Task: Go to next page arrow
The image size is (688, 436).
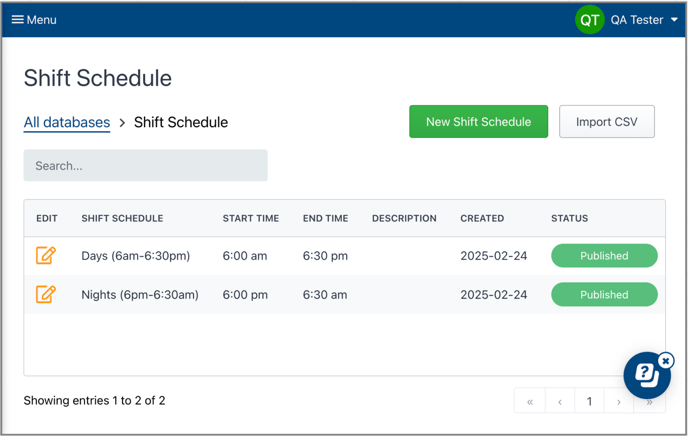Action: [619, 401]
